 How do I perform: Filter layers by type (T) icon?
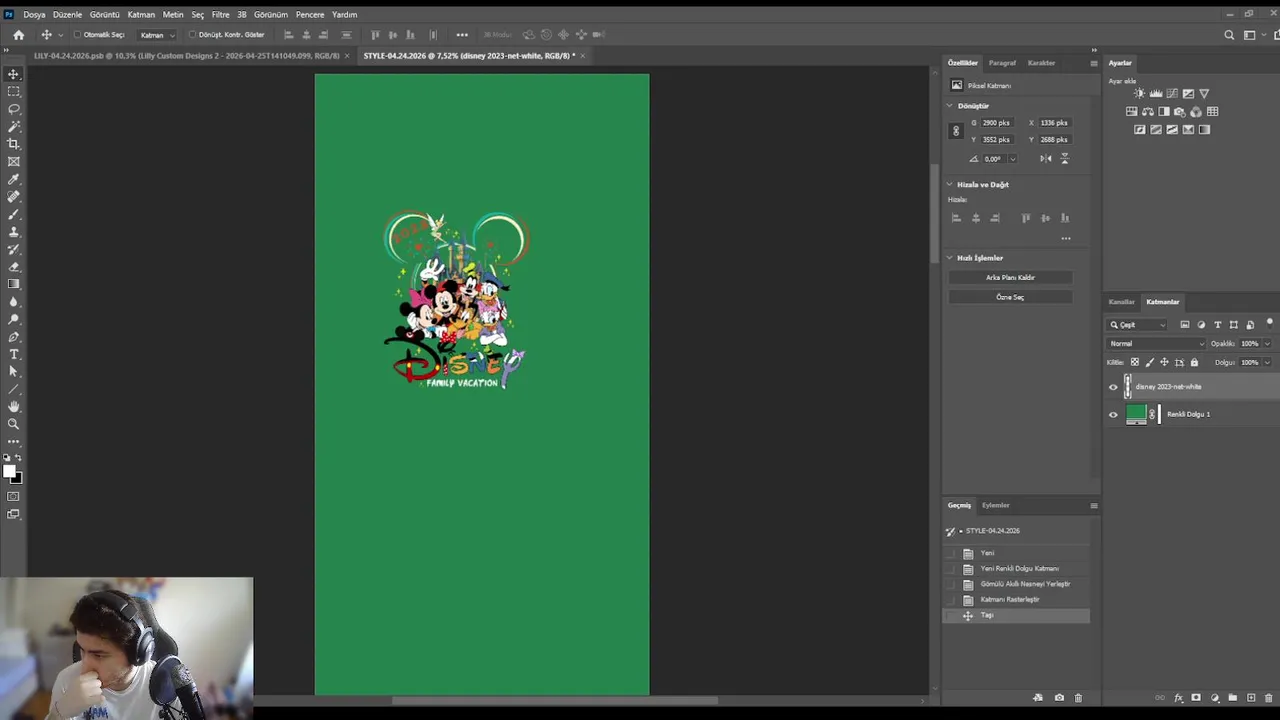(1217, 325)
